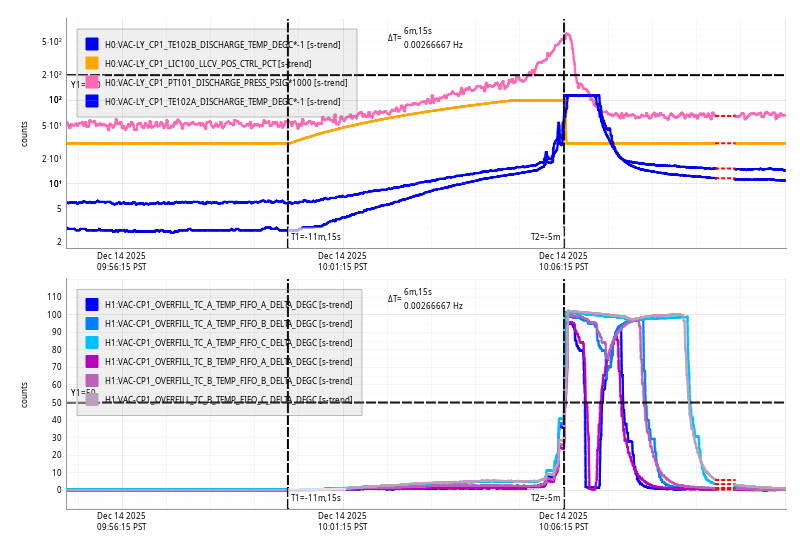Click the TC_A_TEMP_FIFO_B legend label
The image size is (804, 551).
point(228,323)
